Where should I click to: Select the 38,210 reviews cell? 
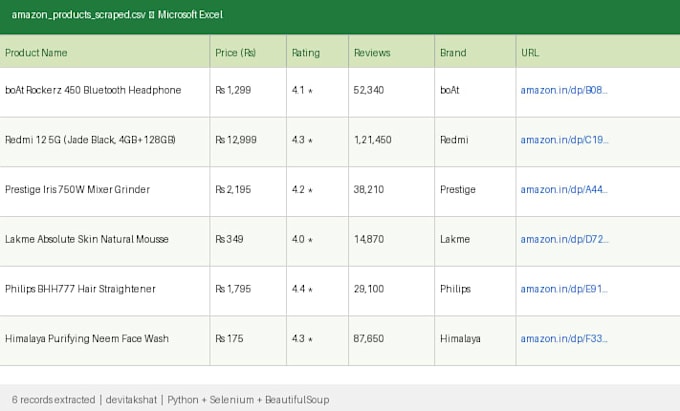click(x=392, y=192)
